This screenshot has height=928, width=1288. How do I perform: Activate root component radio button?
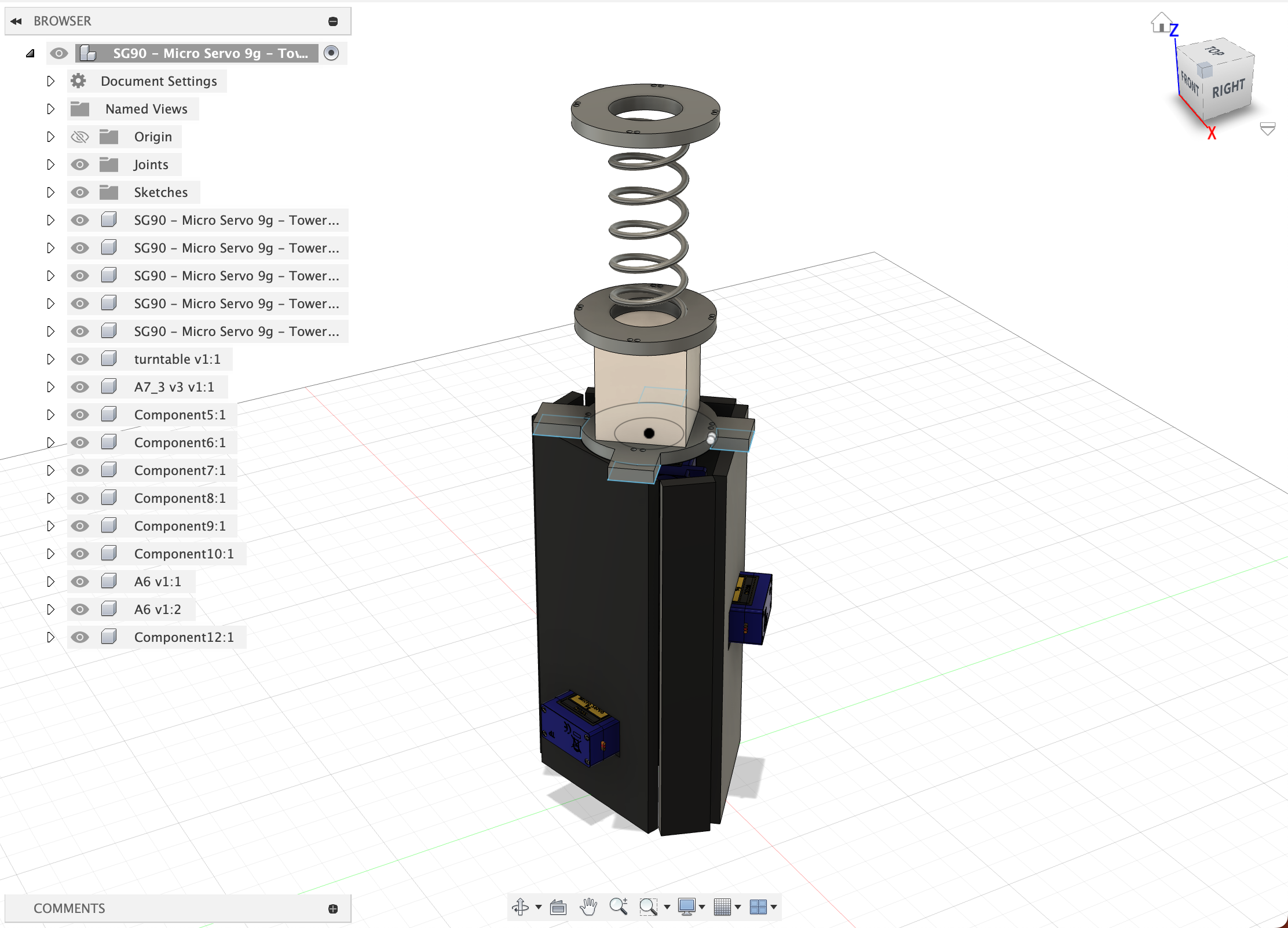(x=331, y=53)
